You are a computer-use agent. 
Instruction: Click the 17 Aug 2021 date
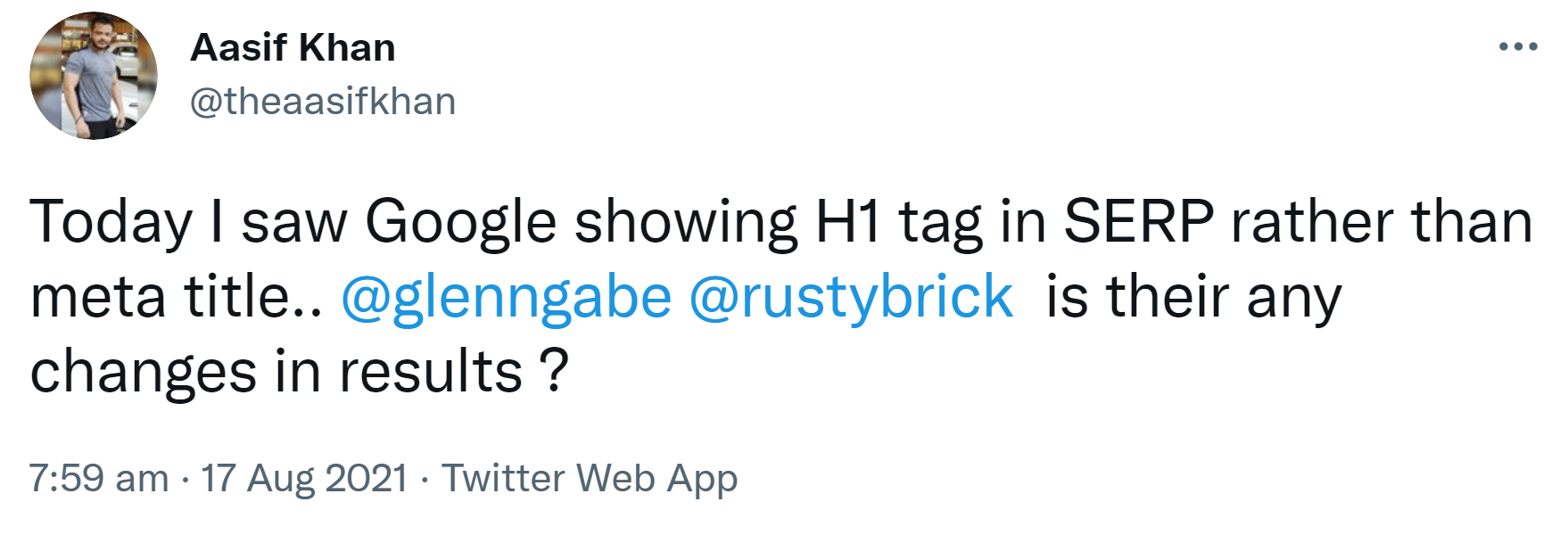click(x=304, y=478)
